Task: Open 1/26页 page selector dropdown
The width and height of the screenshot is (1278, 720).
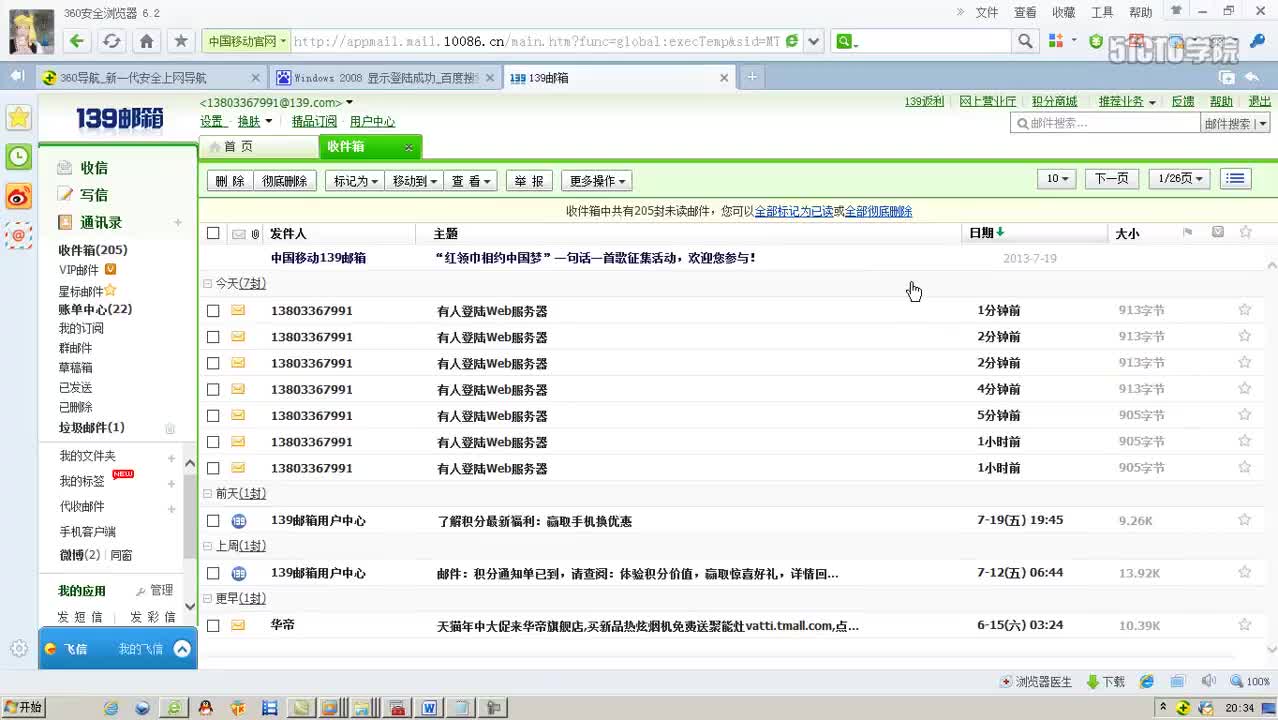Action: coord(1180,179)
